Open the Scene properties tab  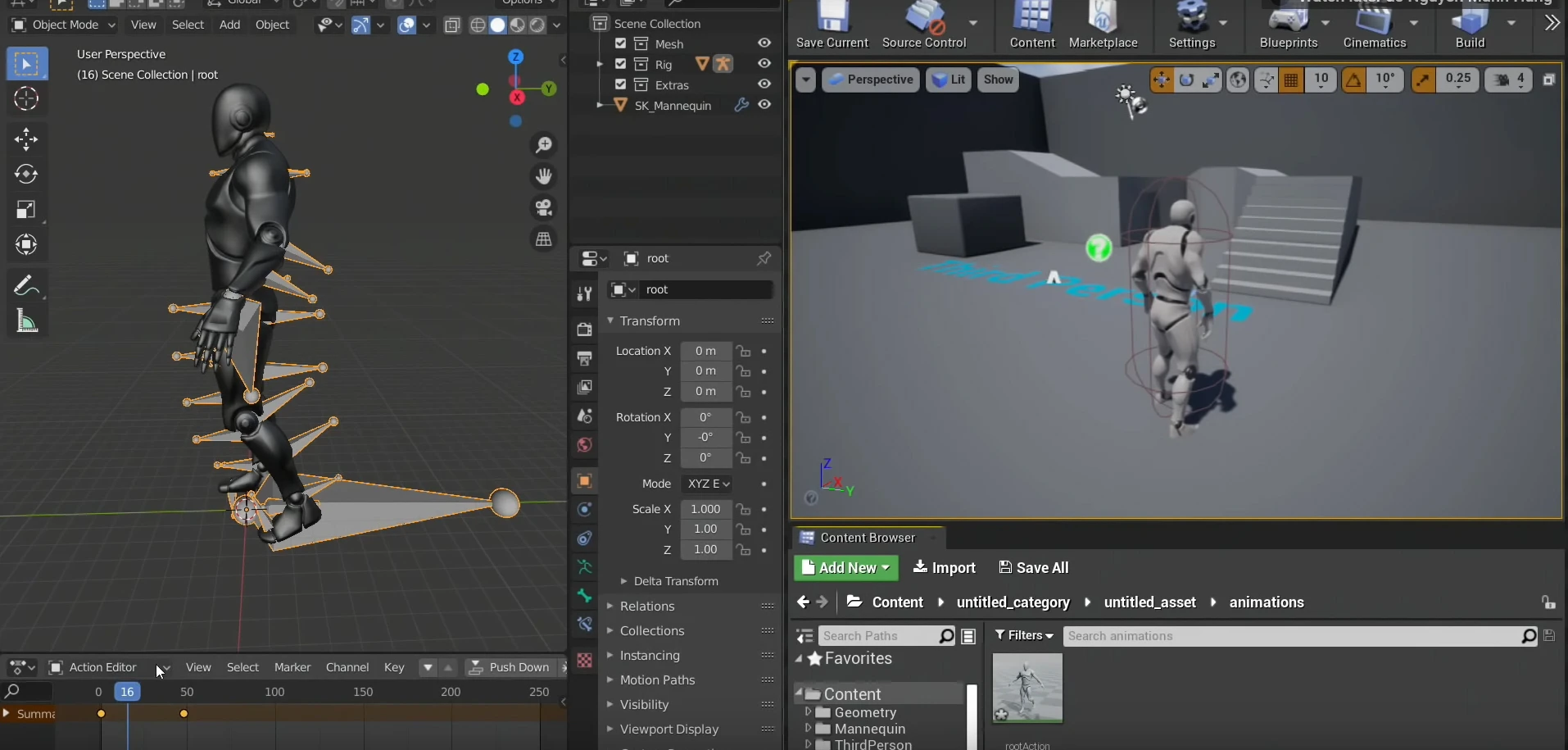584,416
